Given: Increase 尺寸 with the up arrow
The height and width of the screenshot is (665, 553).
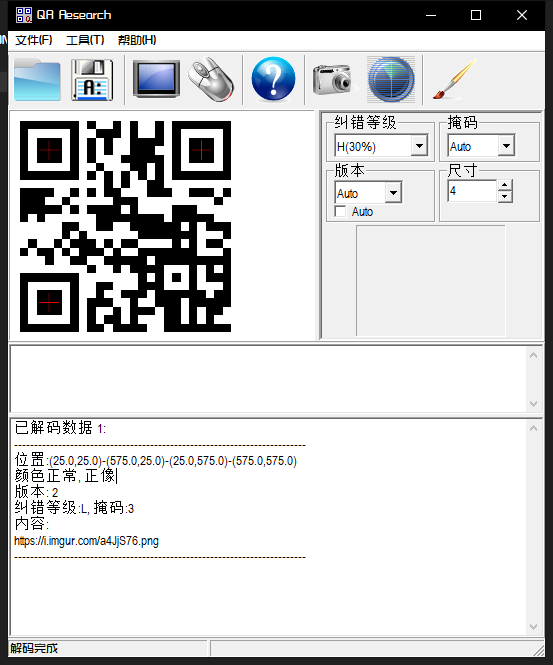Looking at the screenshot, I should (x=505, y=185).
